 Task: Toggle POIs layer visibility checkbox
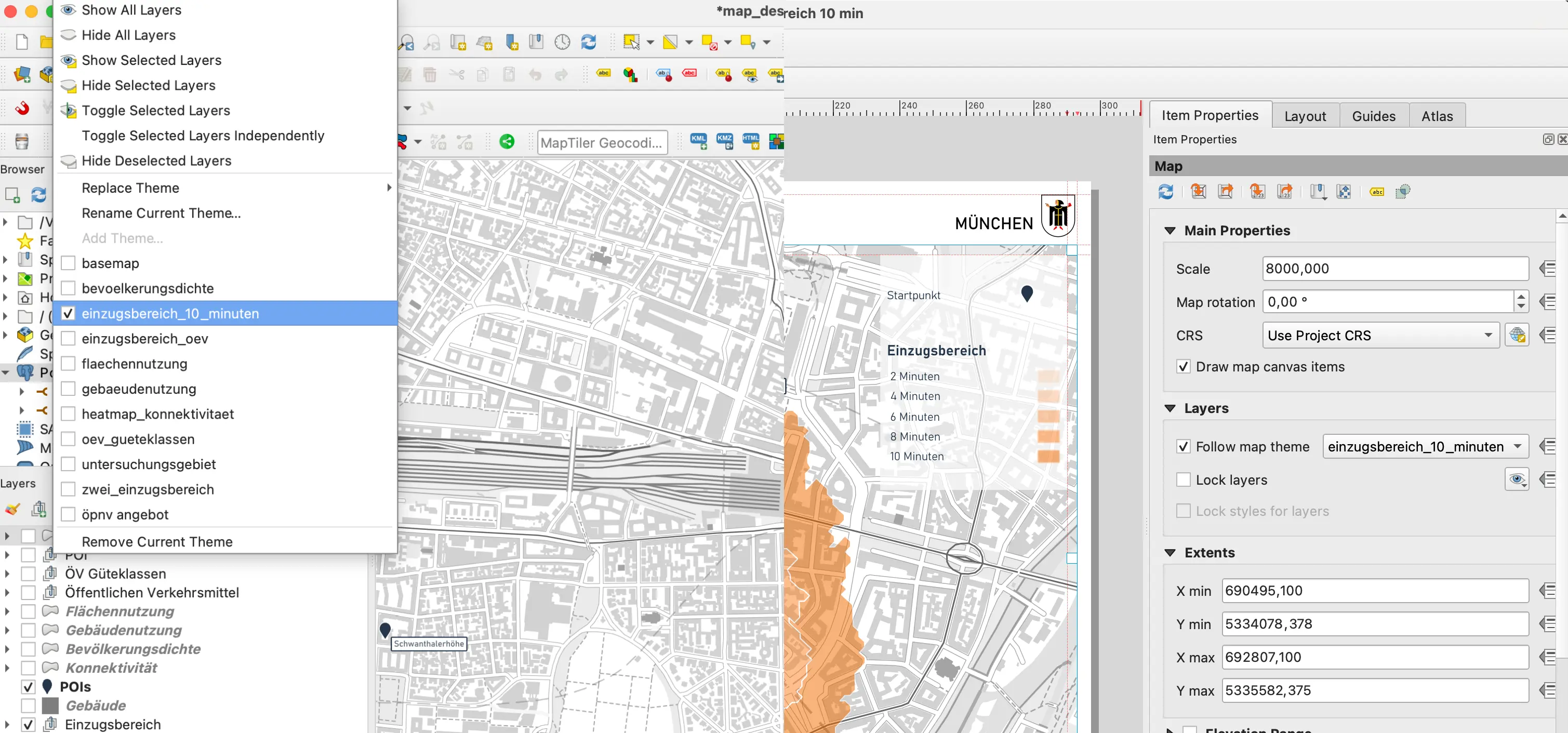[28, 687]
